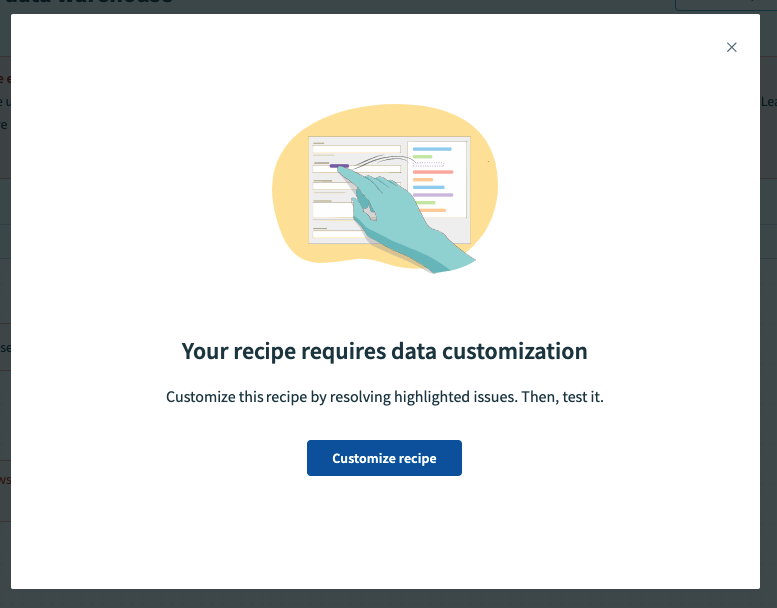
Task: Click the dimmed backdrop below the dialog
Action: 388,598
